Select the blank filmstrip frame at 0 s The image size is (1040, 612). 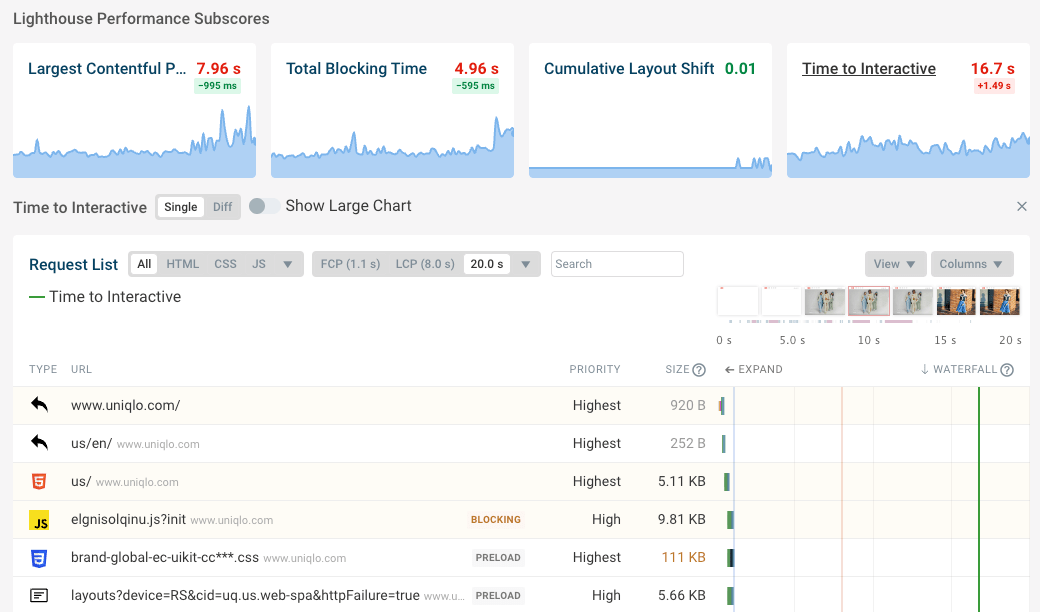tap(738, 301)
